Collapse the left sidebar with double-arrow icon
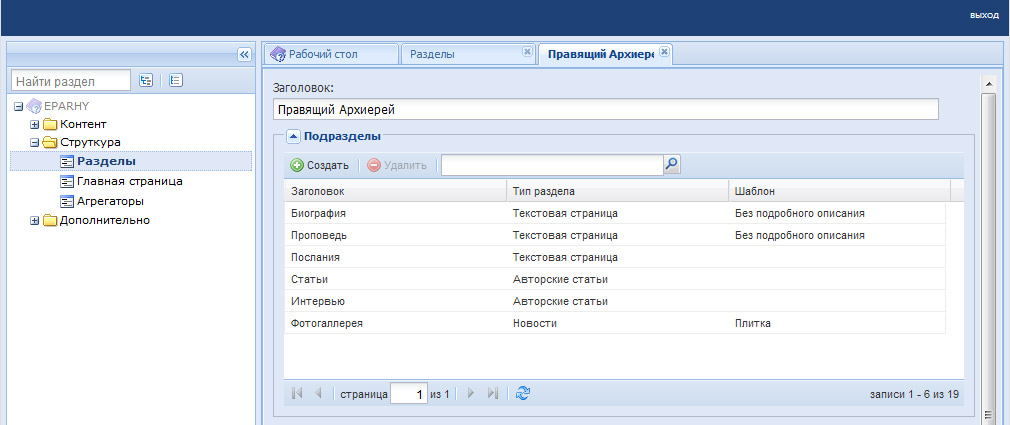This screenshot has width=1010, height=425. click(244, 55)
